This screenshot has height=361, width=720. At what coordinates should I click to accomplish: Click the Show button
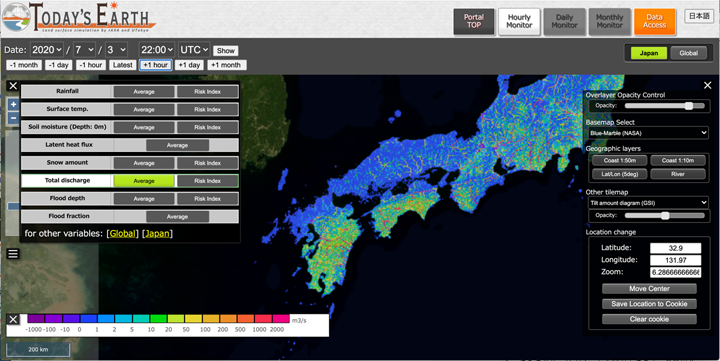(225, 51)
